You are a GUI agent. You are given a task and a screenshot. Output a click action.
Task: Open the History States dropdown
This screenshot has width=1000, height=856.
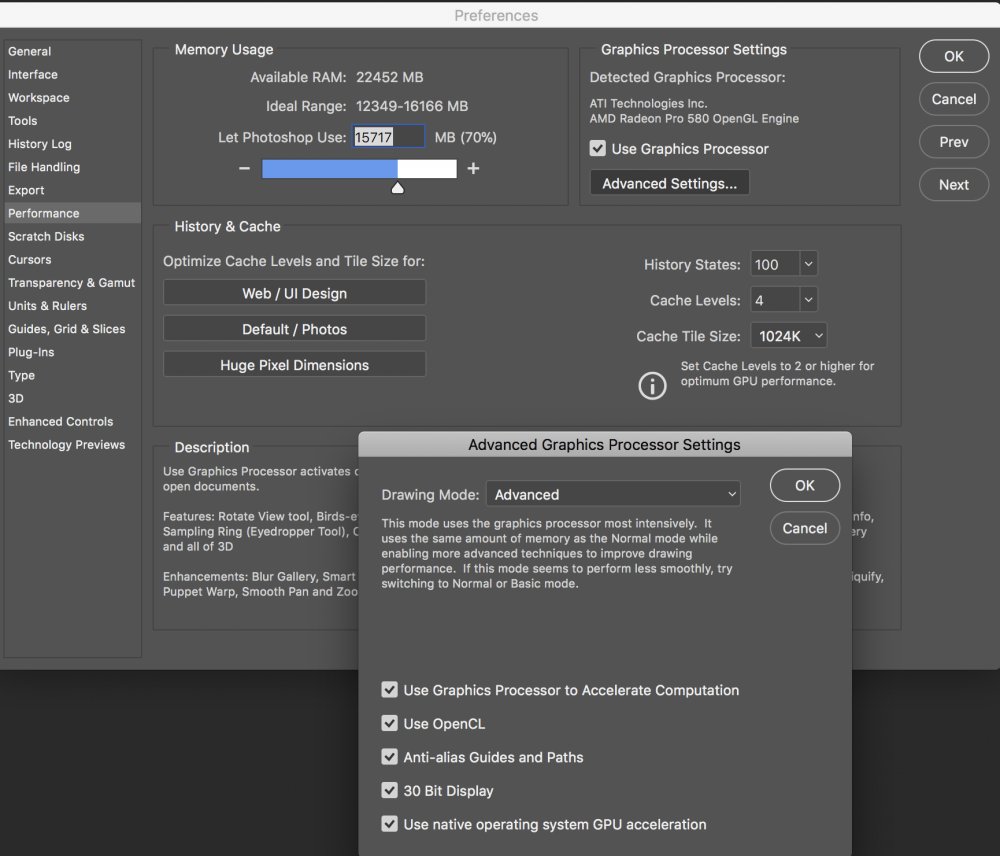[808, 264]
